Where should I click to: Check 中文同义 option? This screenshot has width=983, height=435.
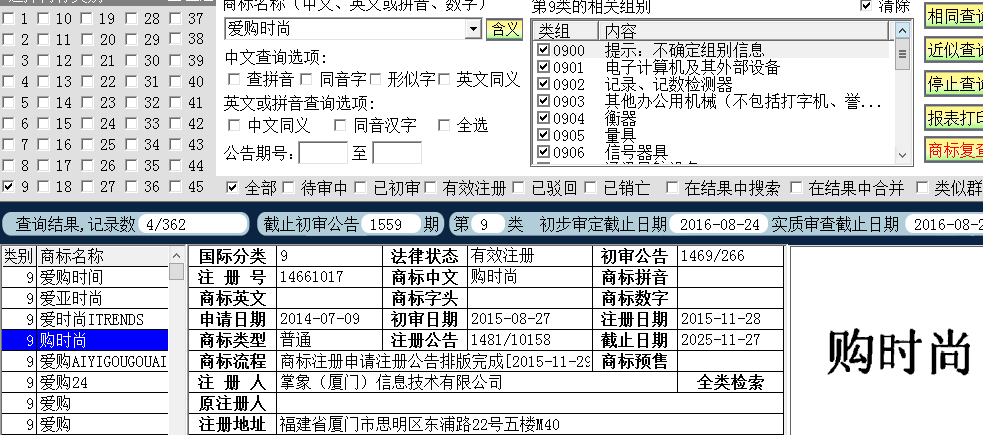[x=234, y=125]
